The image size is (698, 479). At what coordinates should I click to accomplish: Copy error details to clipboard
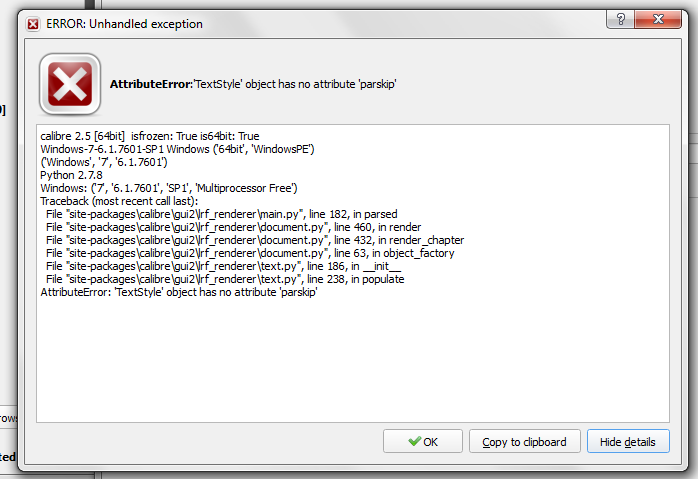(x=524, y=442)
